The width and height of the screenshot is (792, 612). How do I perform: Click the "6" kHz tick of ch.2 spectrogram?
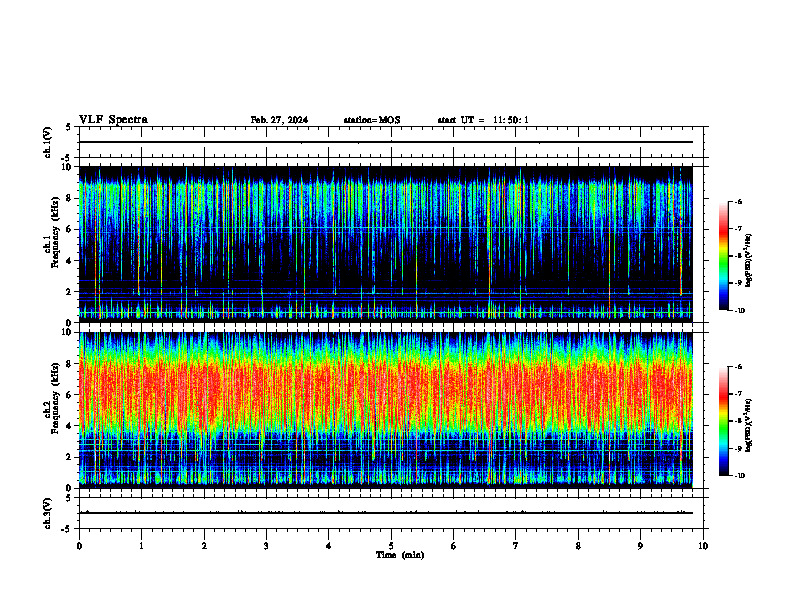click(69, 395)
